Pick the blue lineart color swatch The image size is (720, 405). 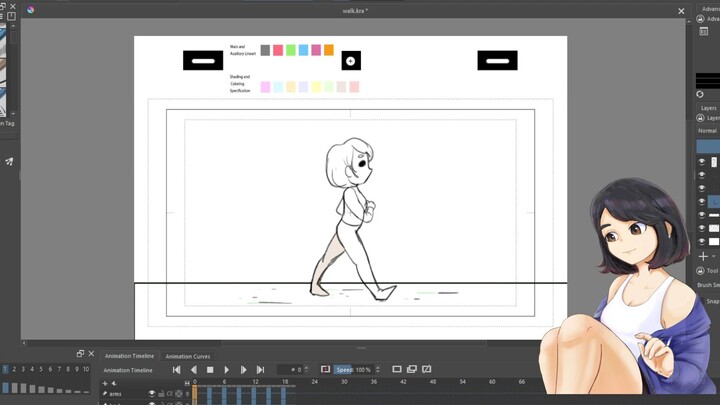tap(303, 50)
